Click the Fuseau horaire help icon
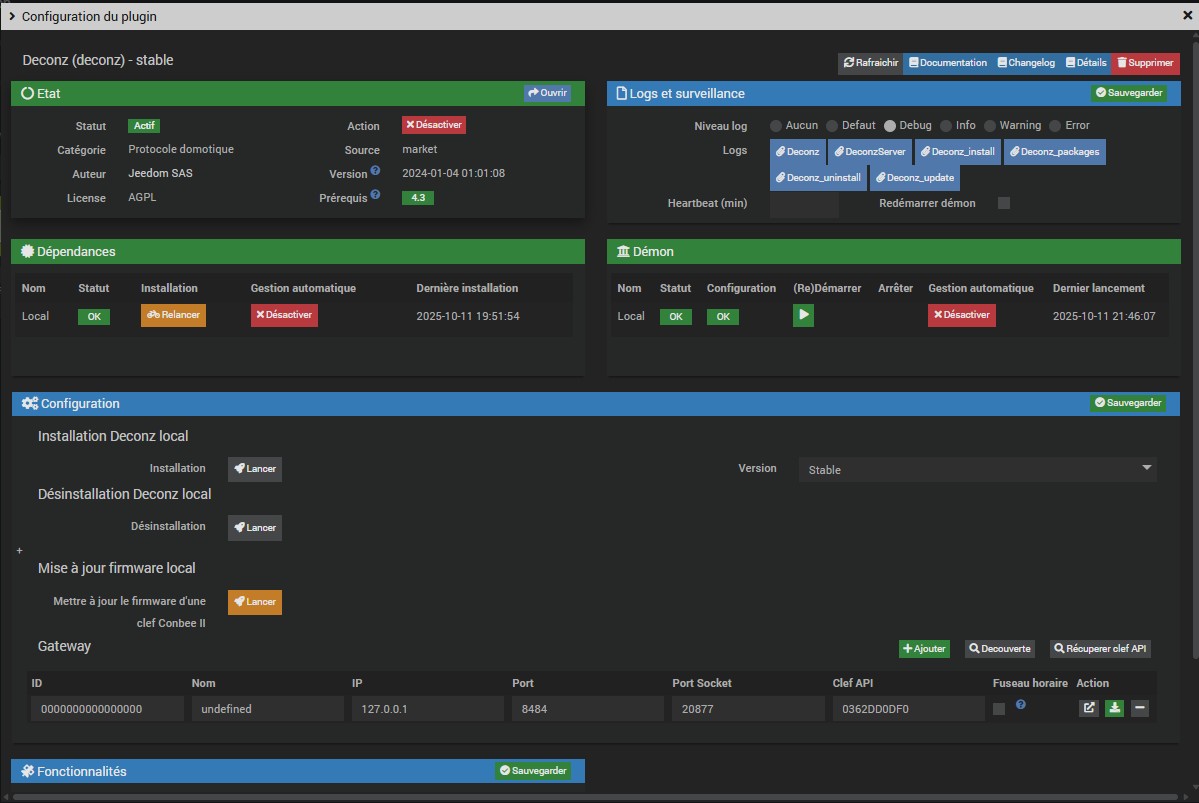1199x803 pixels. [1020, 705]
